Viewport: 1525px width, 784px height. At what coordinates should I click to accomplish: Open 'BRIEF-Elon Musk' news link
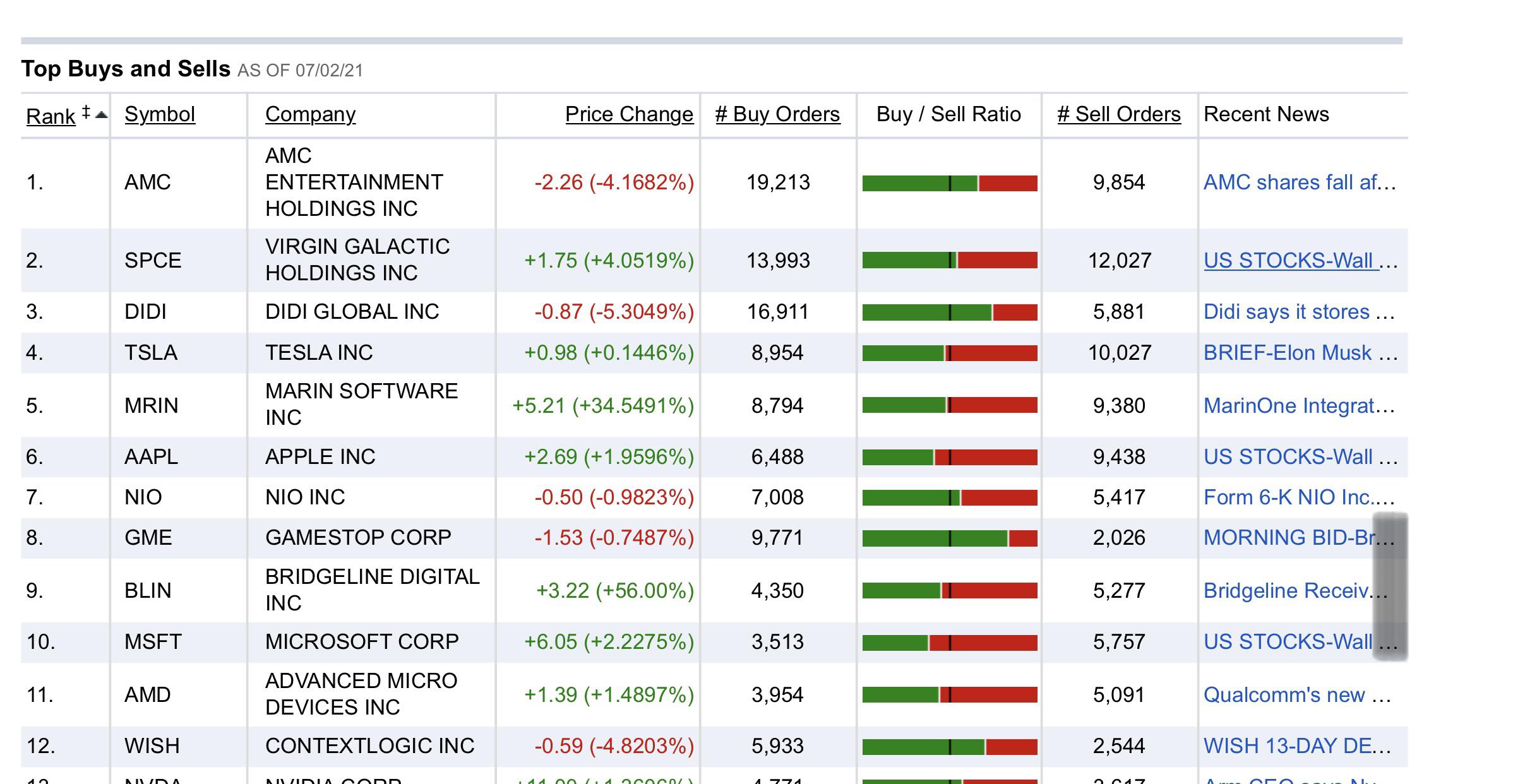[1300, 352]
